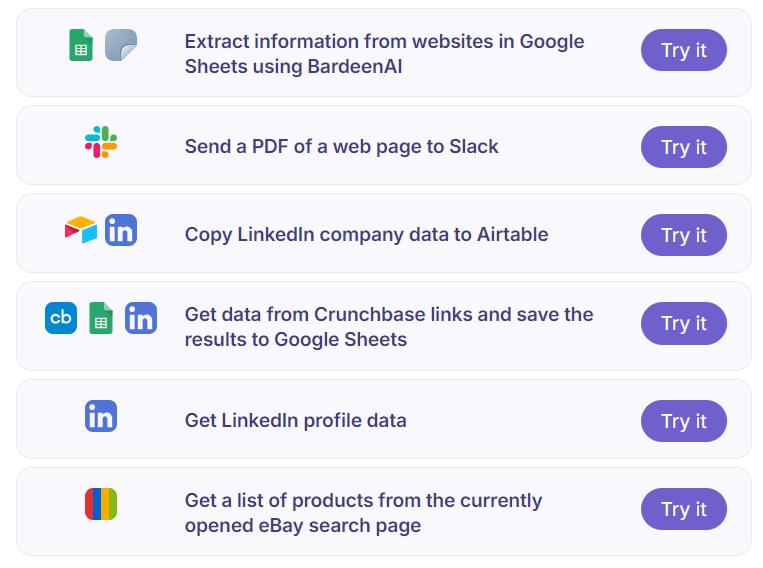Click Google Sheets icon in Crunchbase row
Screen dimensions: 763x568
[101, 318]
